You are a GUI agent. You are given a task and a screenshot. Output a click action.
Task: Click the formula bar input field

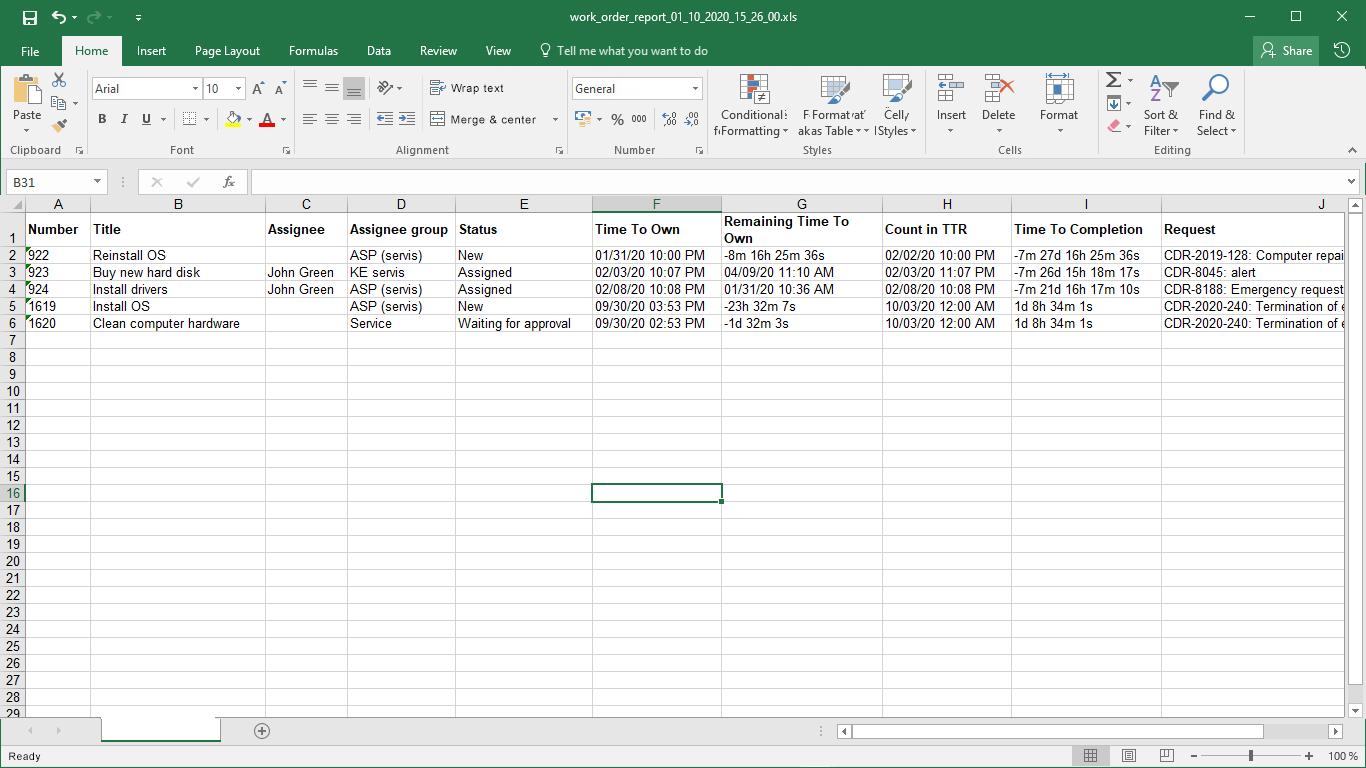pyautogui.click(x=798, y=182)
